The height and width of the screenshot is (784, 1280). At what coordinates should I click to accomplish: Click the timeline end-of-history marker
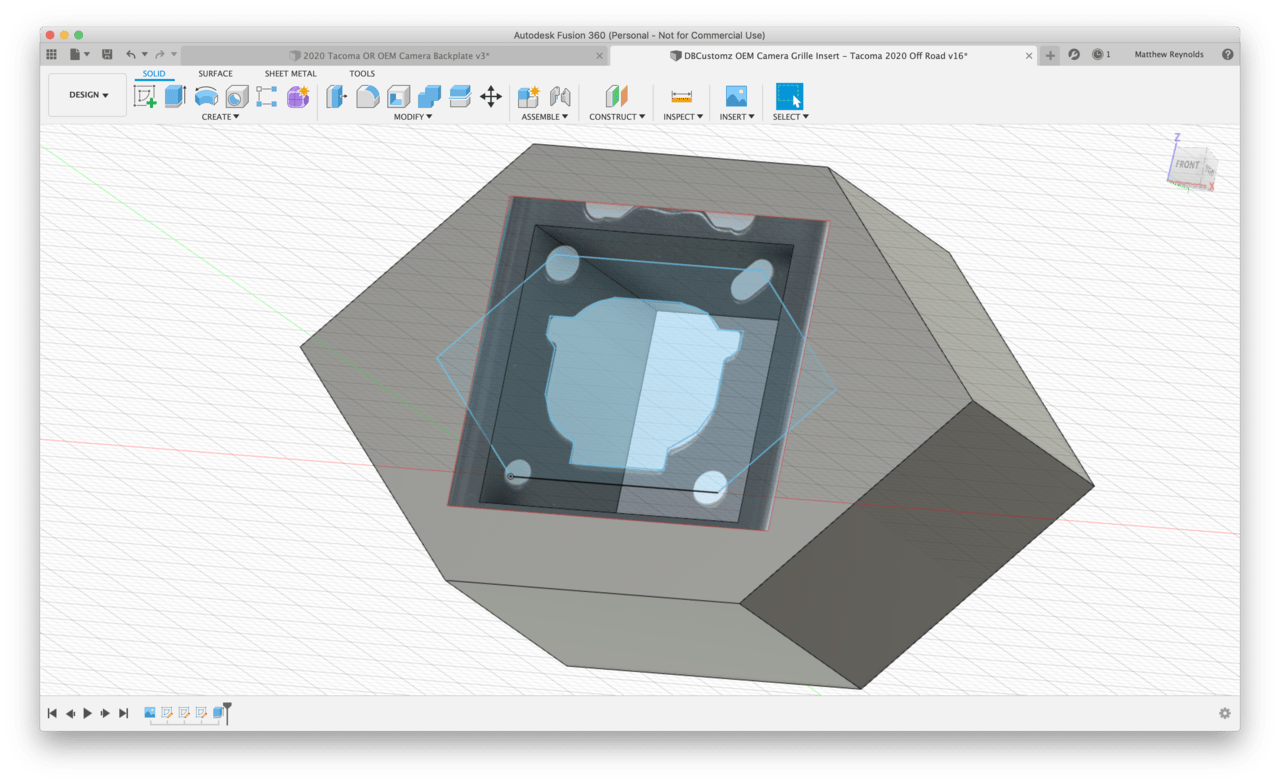coord(227,713)
